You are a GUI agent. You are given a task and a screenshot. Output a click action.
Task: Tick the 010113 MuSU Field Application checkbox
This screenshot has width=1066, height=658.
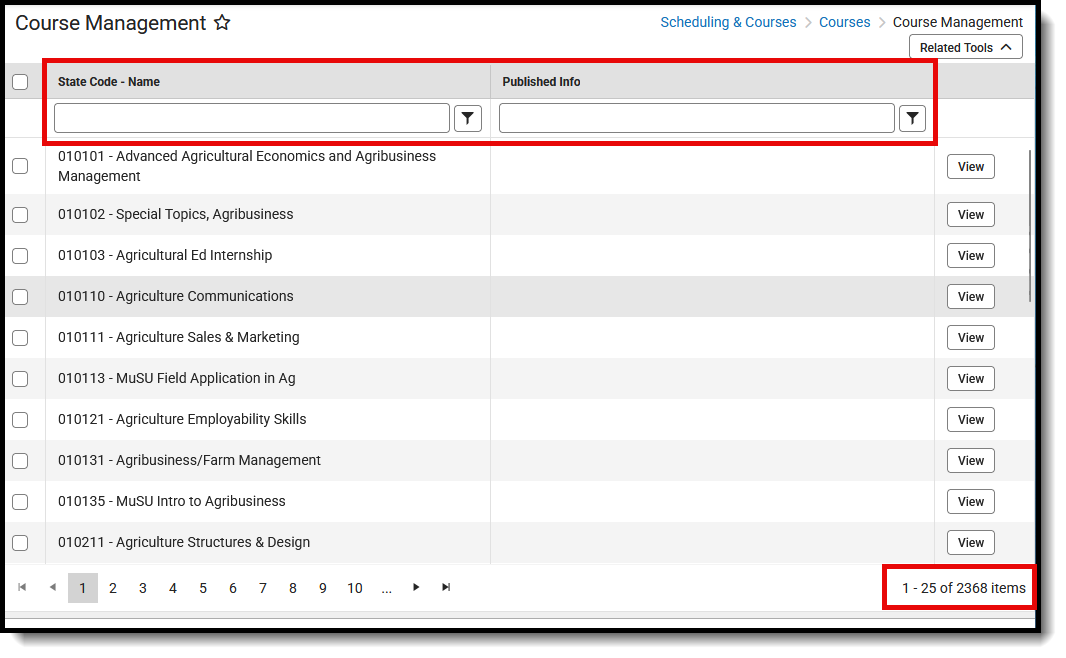[x=20, y=379]
